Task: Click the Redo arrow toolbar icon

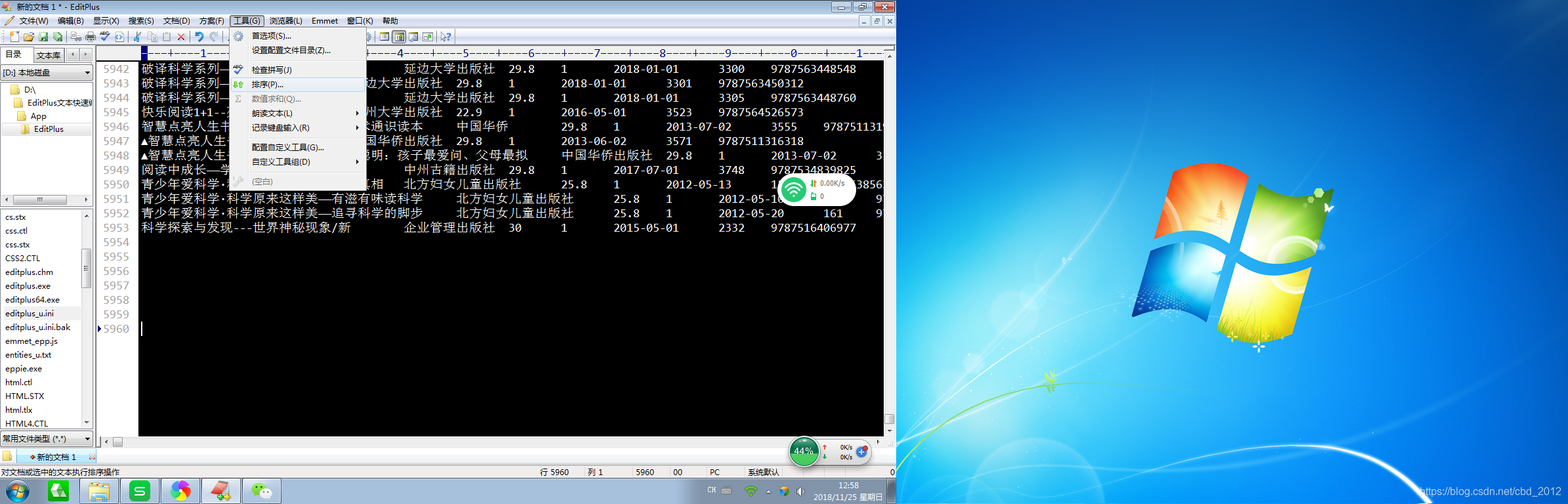Action: (214, 37)
